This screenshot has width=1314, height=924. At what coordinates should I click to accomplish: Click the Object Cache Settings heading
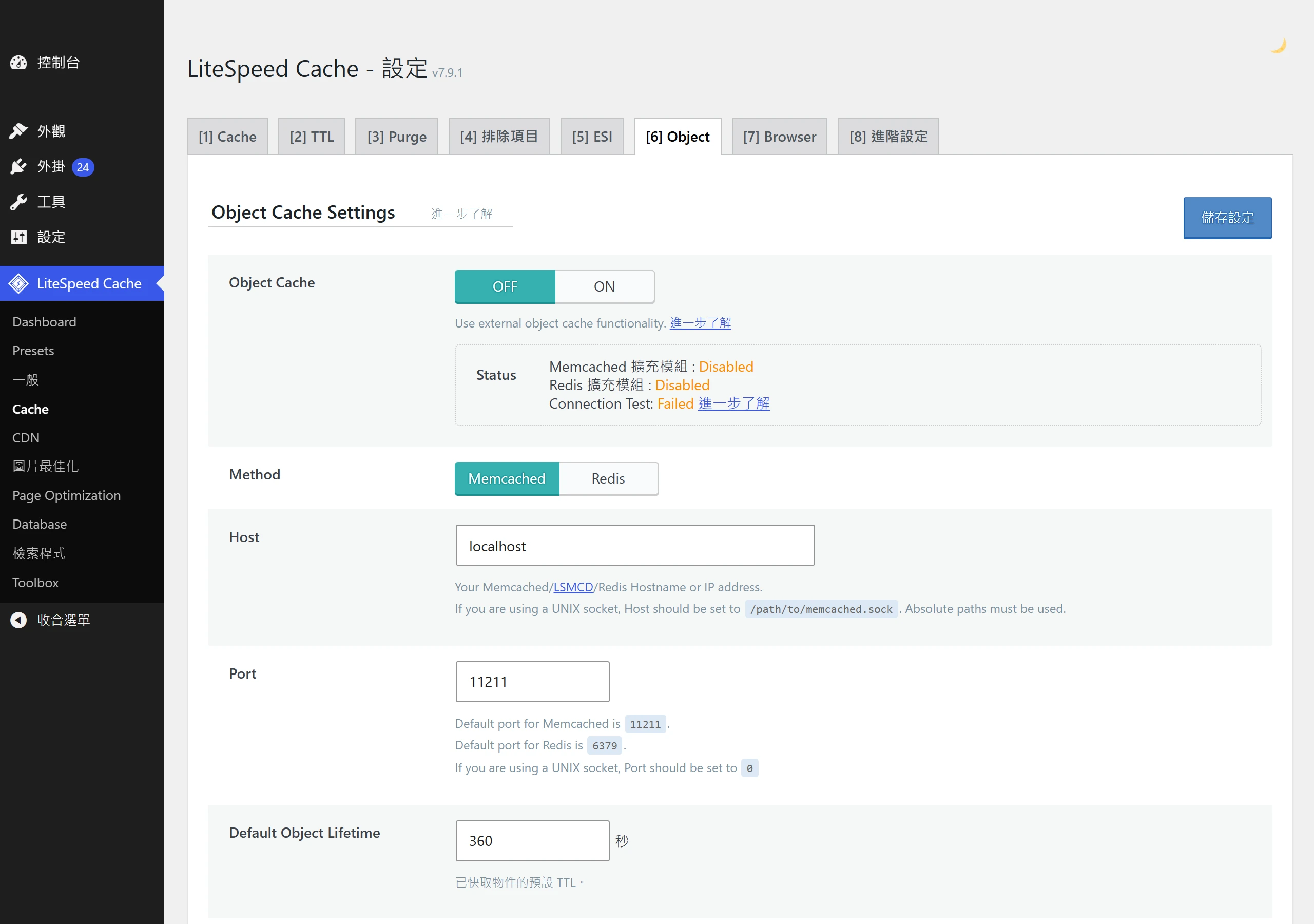[303, 213]
